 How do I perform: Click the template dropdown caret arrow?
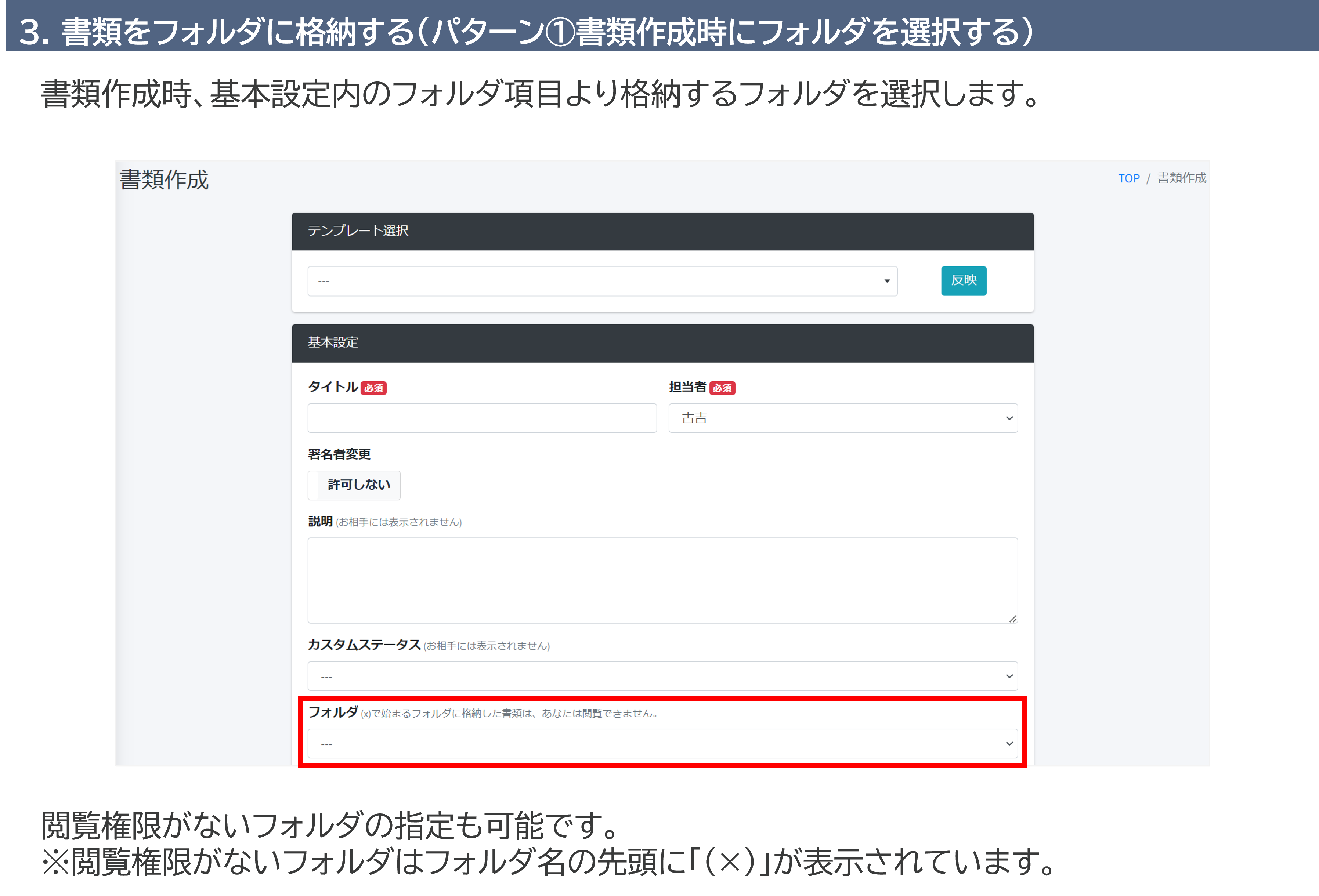pos(886,281)
